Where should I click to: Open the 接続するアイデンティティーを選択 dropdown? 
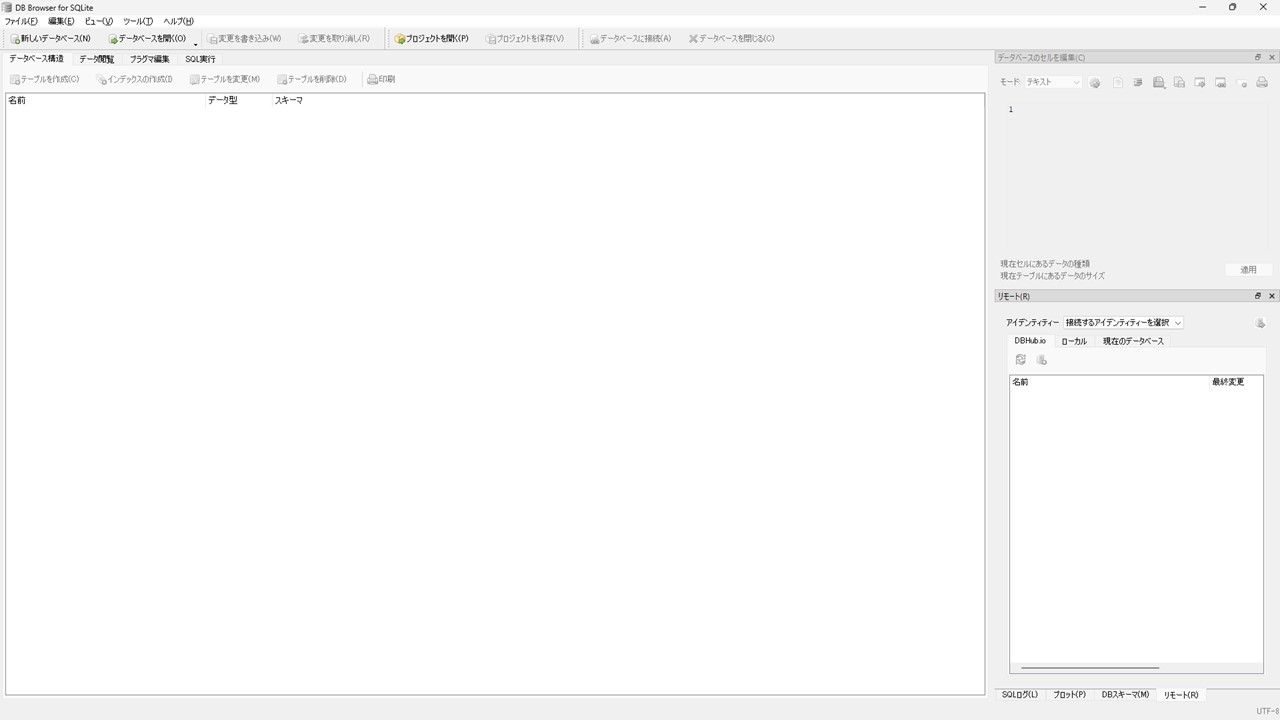coord(1122,322)
